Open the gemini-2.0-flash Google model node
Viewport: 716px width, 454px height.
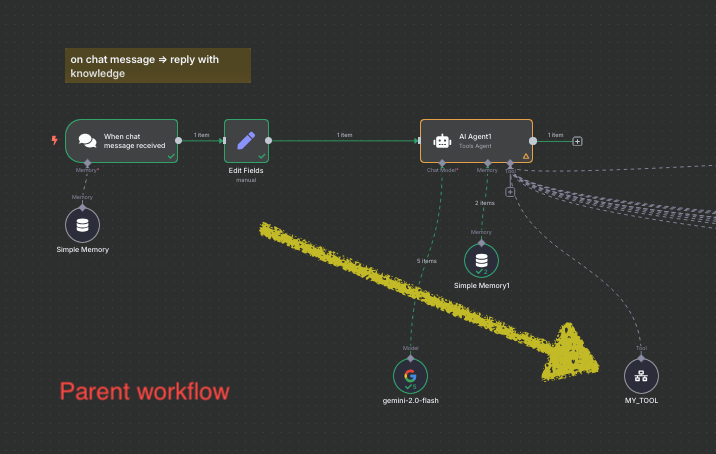pyautogui.click(x=410, y=376)
